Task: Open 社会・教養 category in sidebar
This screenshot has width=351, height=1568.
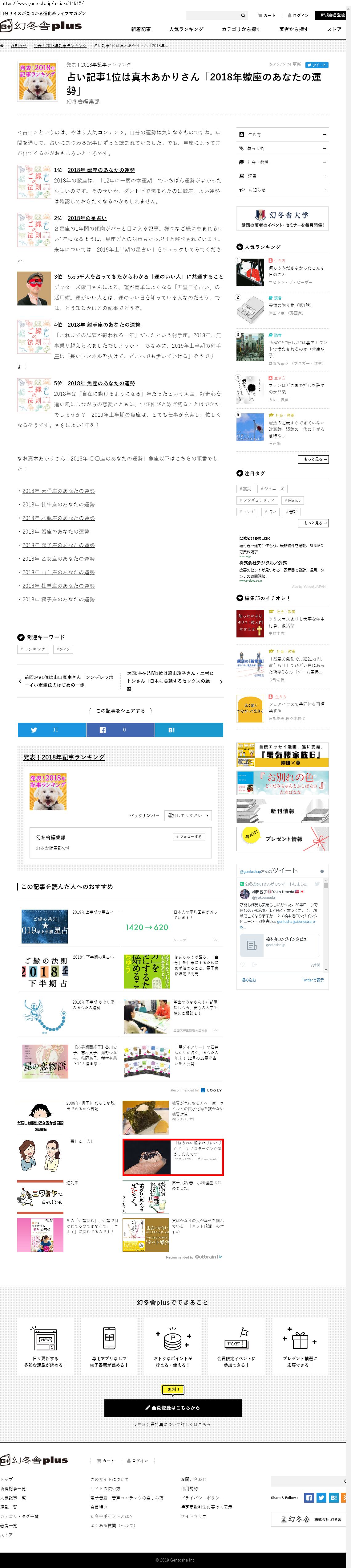Action: (x=283, y=162)
